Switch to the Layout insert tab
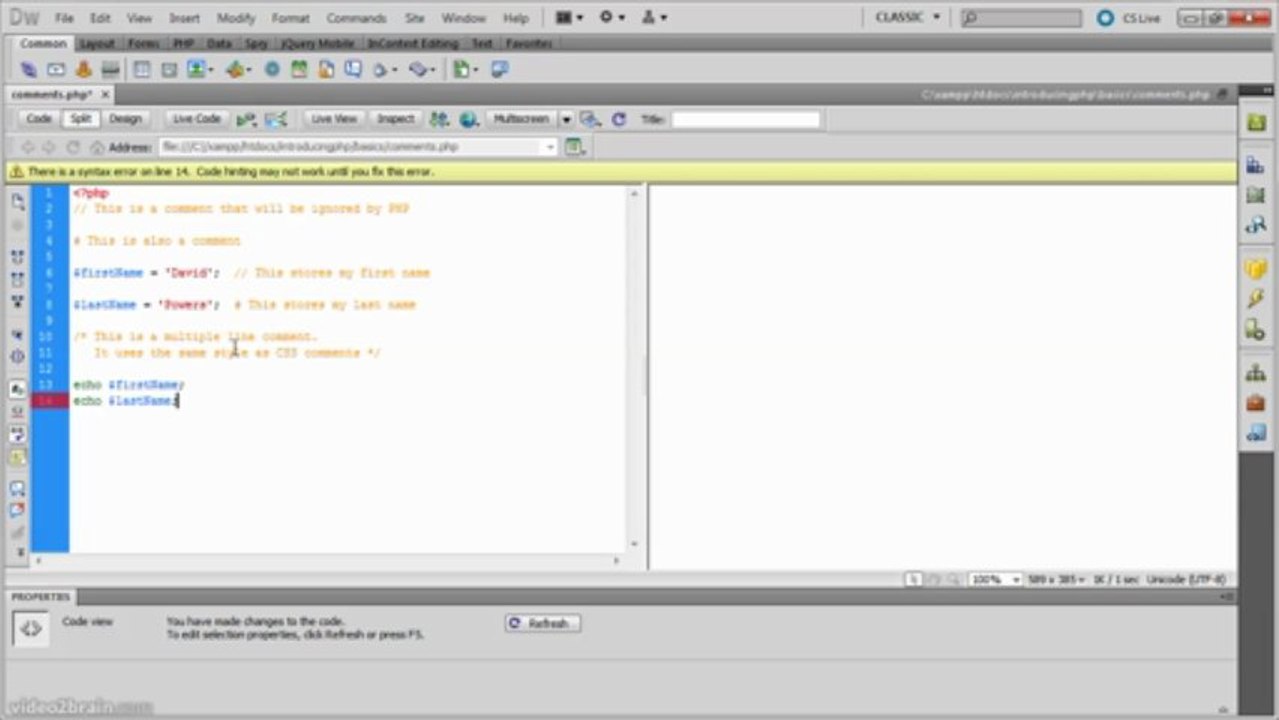The image size is (1279, 720). pos(97,44)
